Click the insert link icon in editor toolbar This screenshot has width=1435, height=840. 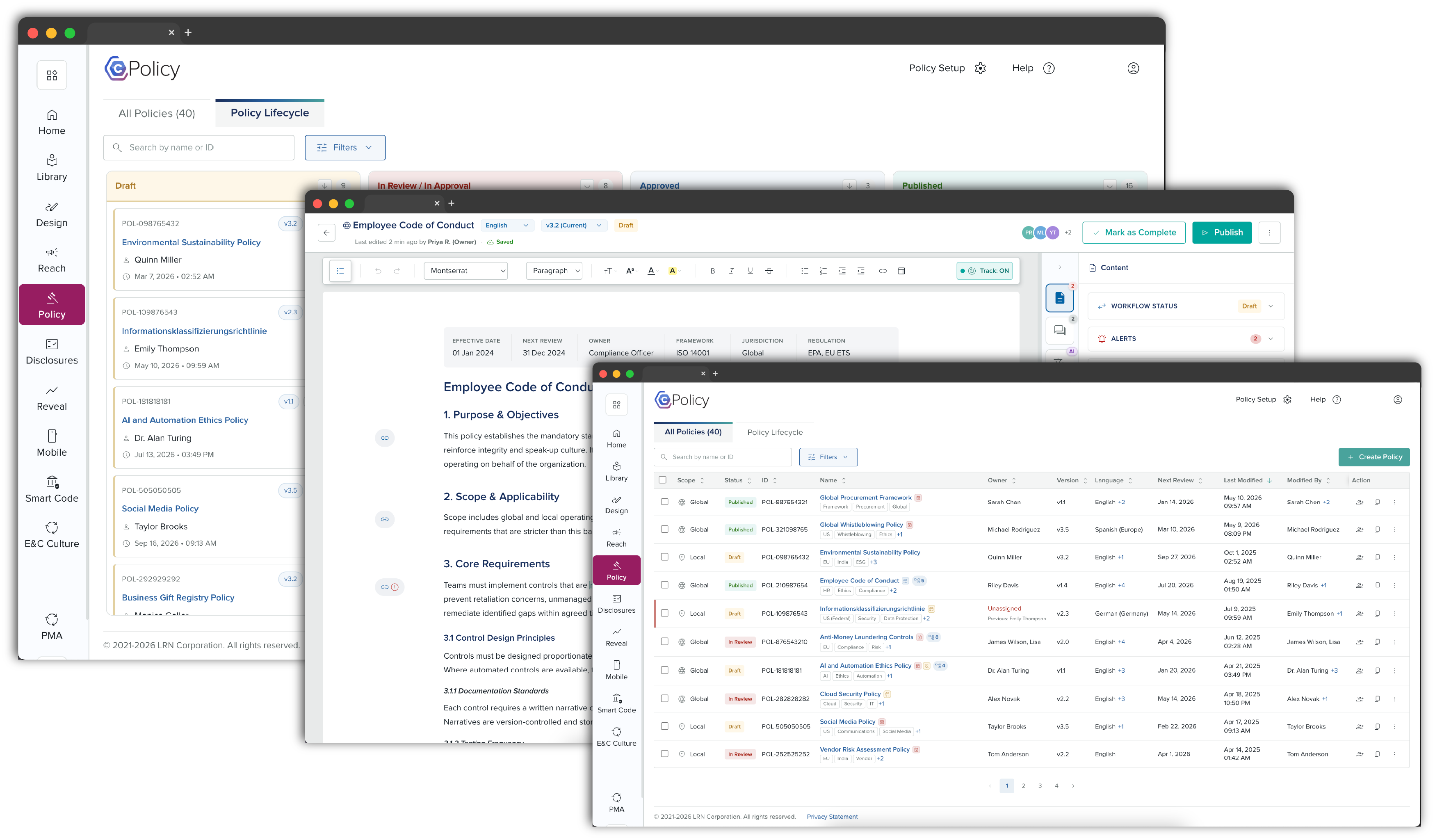coord(882,271)
